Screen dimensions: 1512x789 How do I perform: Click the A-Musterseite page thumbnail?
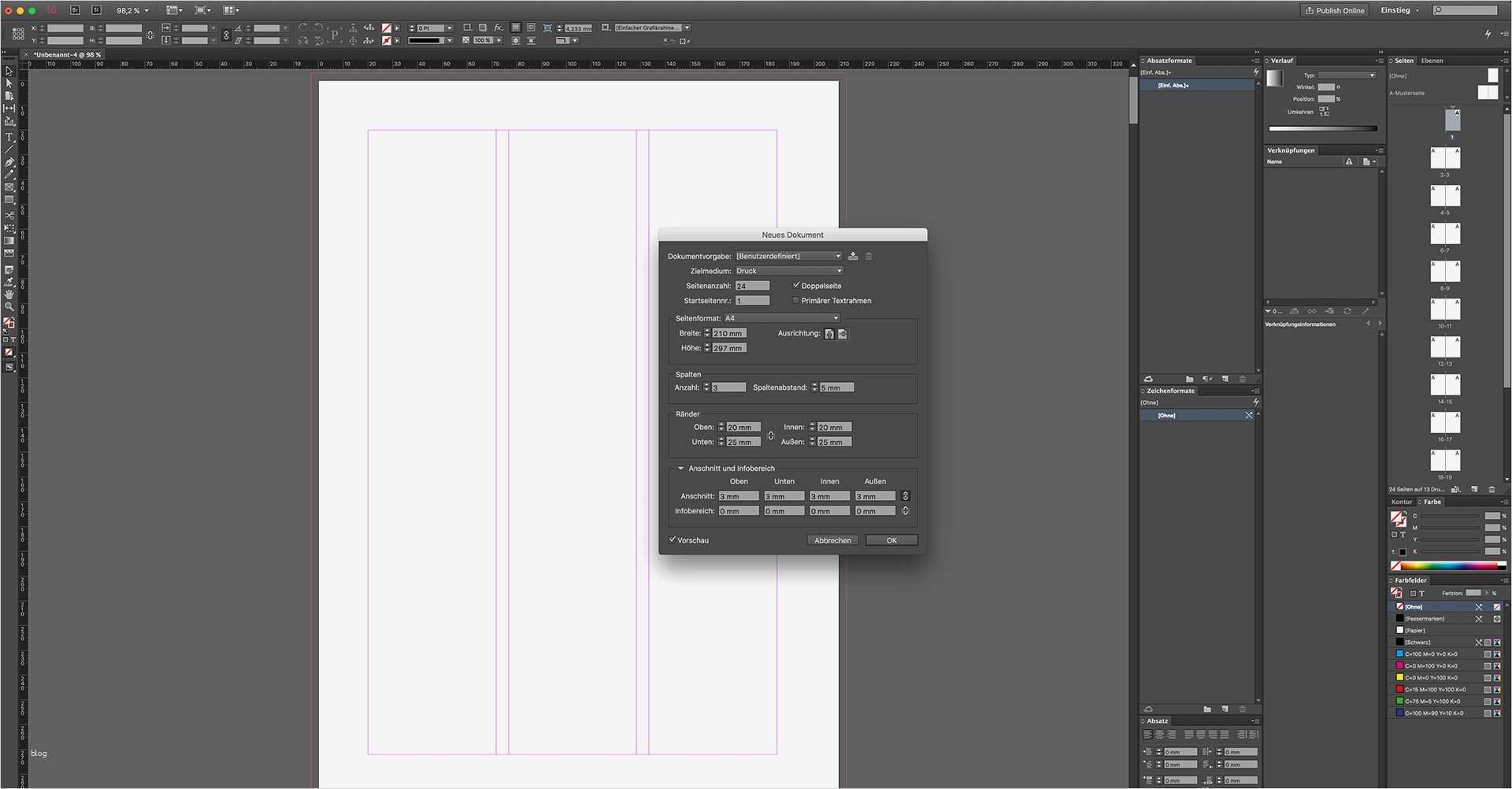coord(1488,92)
